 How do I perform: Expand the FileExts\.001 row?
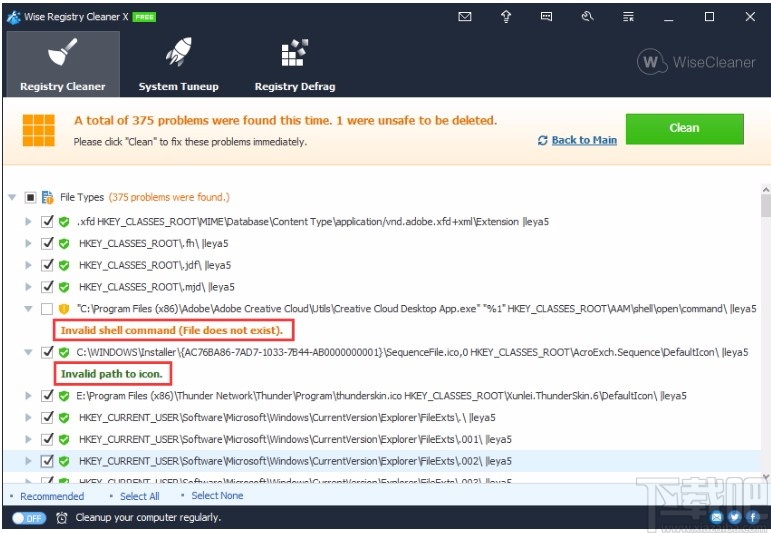tap(29, 439)
